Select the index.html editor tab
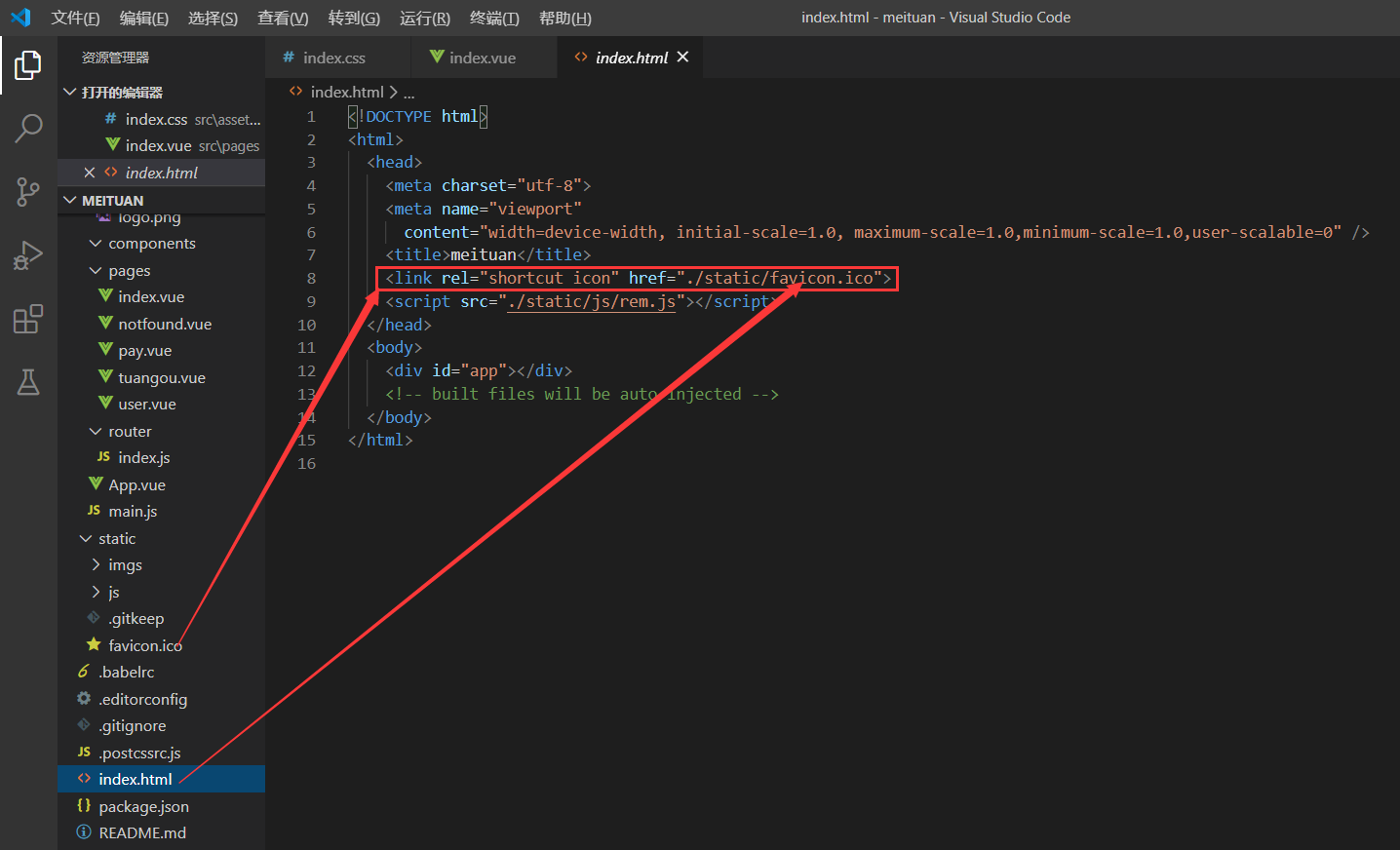This screenshot has width=1400, height=850. pos(631,58)
